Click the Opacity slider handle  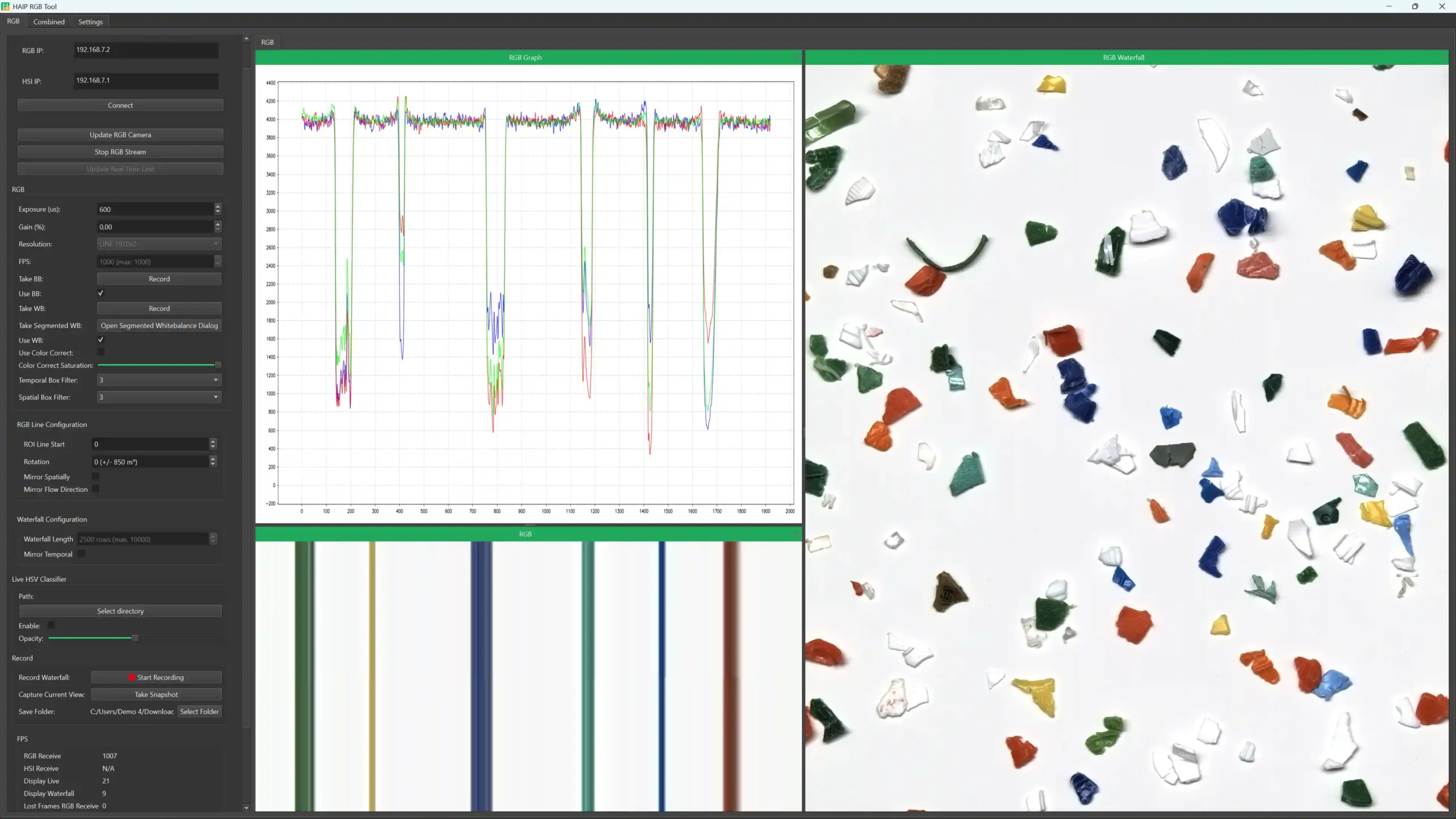click(x=135, y=638)
